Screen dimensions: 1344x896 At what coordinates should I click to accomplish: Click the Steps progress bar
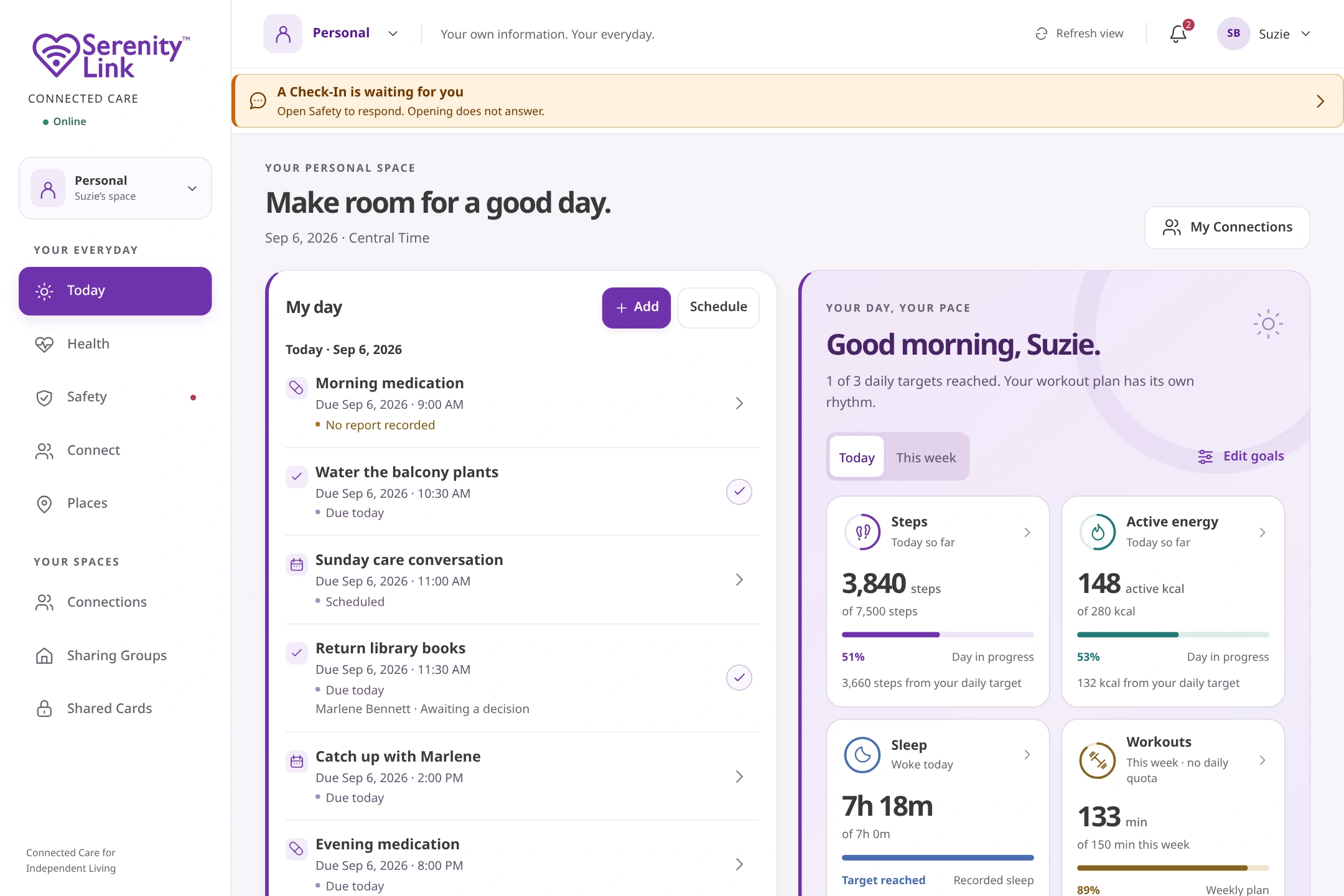[938, 635]
